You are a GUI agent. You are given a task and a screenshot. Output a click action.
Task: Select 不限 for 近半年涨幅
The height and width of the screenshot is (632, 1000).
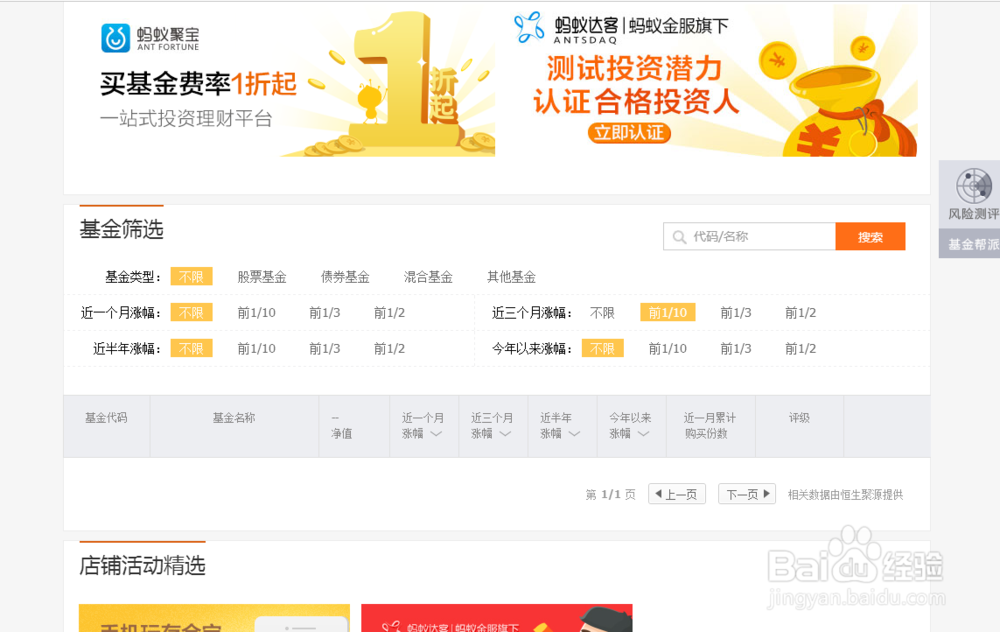(191, 349)
